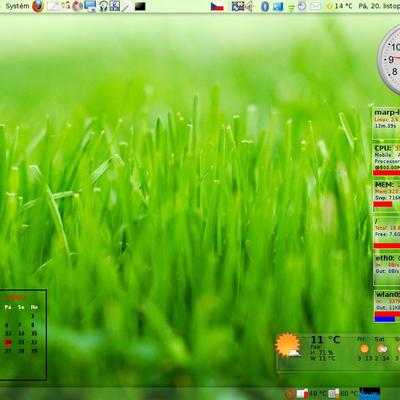Image resolution: width=400 pixels, height=400 pixels.
Task: Click the Bluetooth tray icon
Action: pyautogui.click(x=265, y=6)
